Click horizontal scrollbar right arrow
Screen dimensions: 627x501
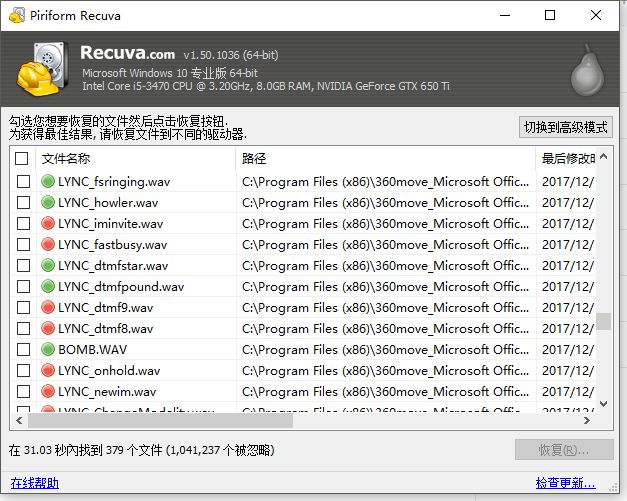587,420
